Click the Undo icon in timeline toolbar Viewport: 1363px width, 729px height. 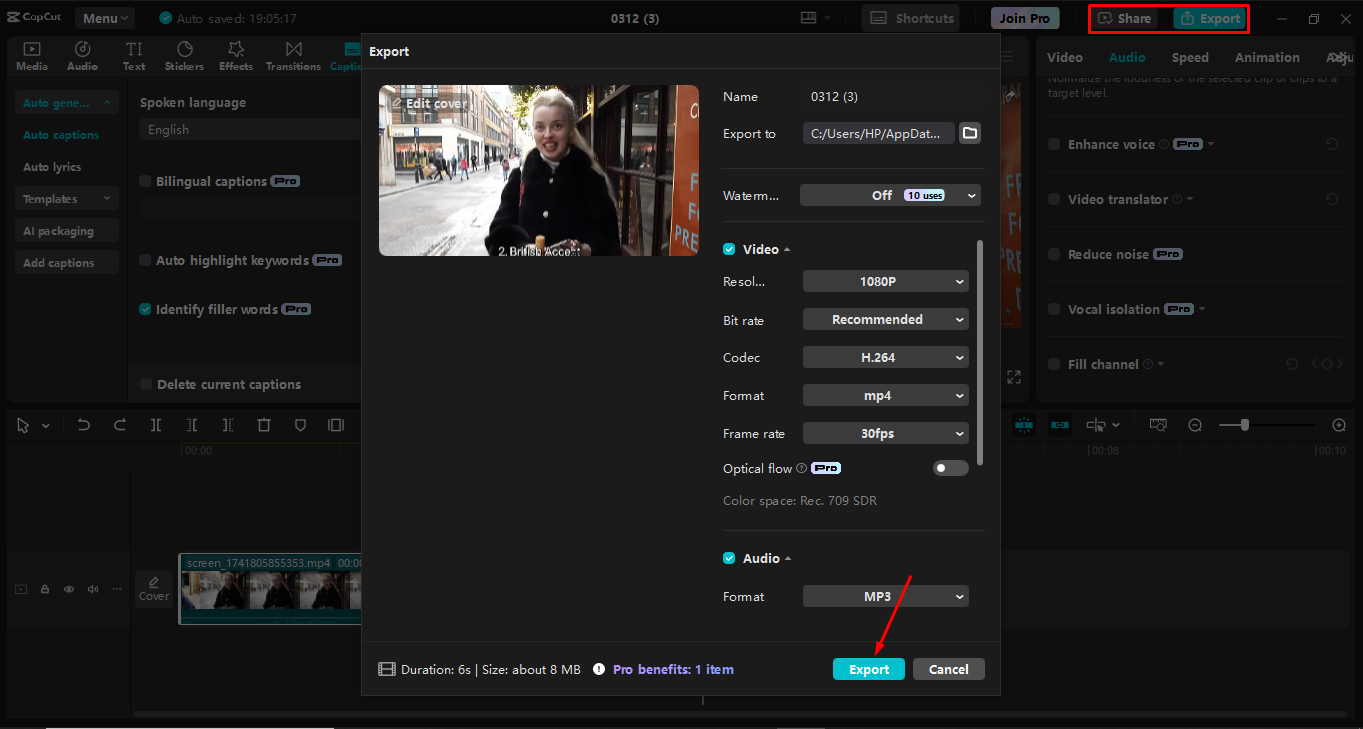[84, 424]
